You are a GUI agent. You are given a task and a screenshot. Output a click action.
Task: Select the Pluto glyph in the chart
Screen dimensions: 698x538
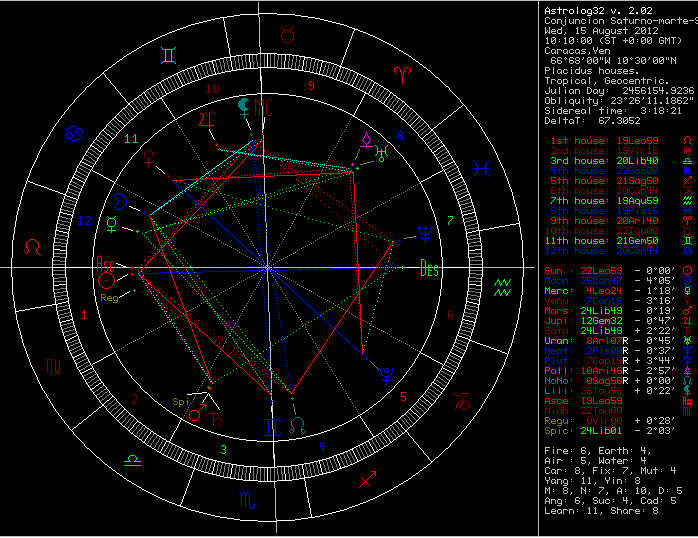386,376
